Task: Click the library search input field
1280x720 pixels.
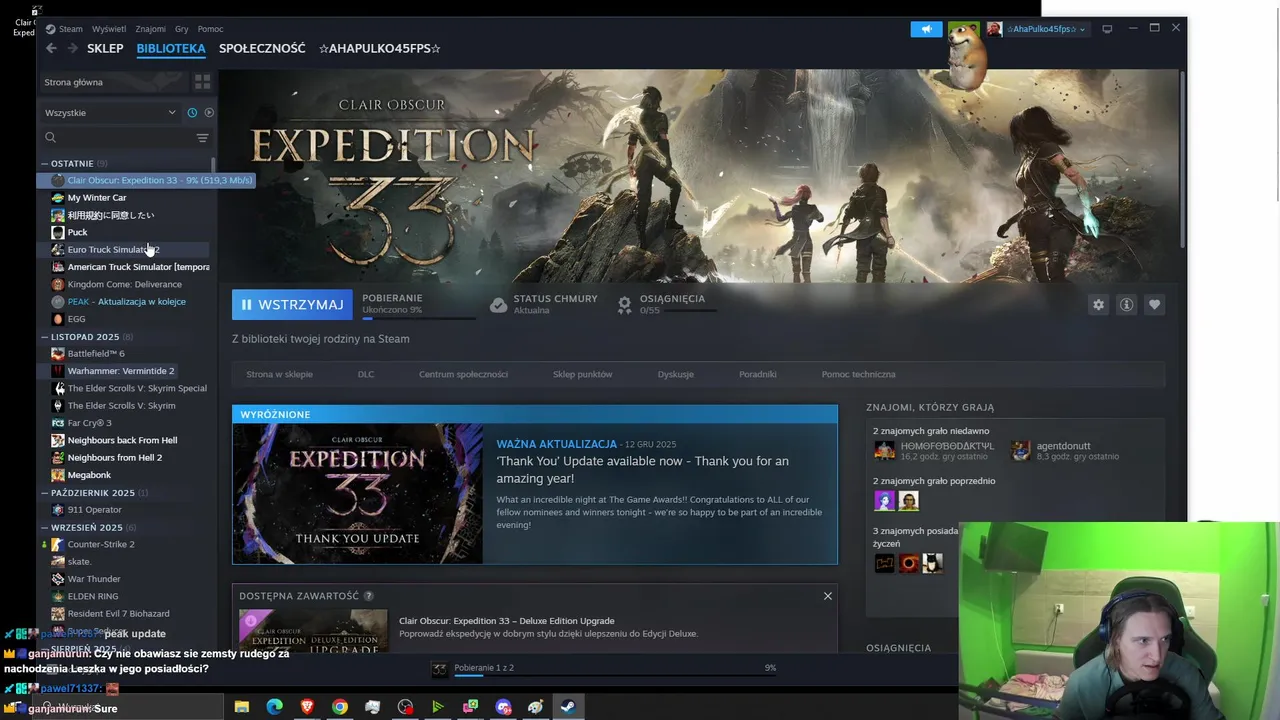Action: [x=125, y=138]
